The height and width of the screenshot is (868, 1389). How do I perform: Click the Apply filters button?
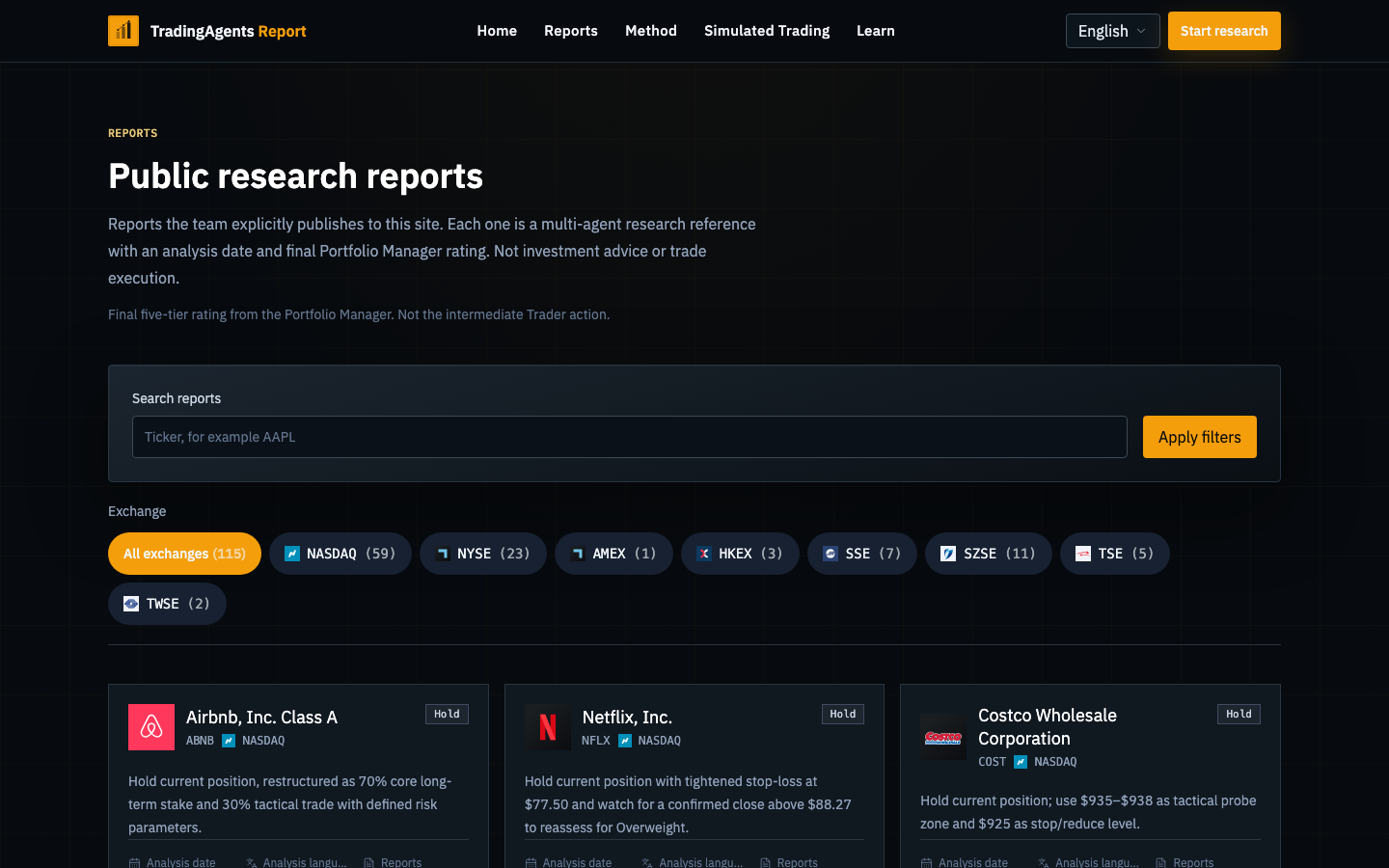tap(1200, 437)
